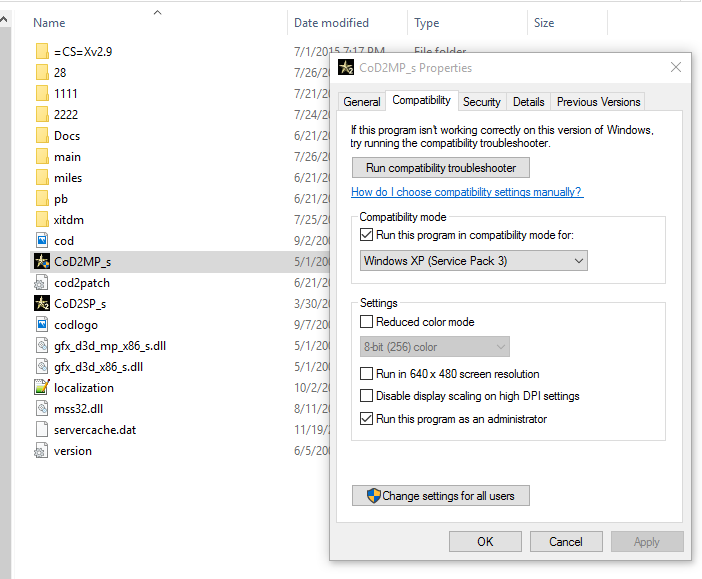Click the servercache.dat blank file icon
702x579 pixels.
pos(42,429)
